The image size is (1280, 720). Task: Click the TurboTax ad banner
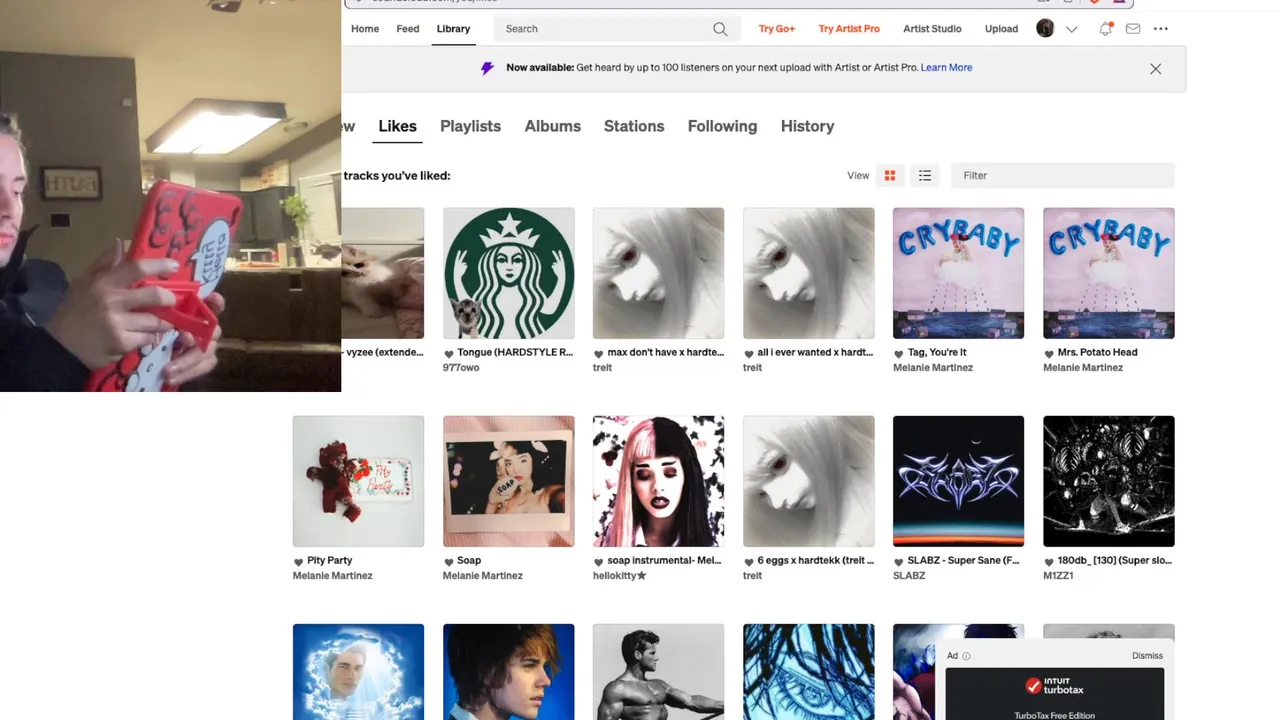(x=1055, y=694)
